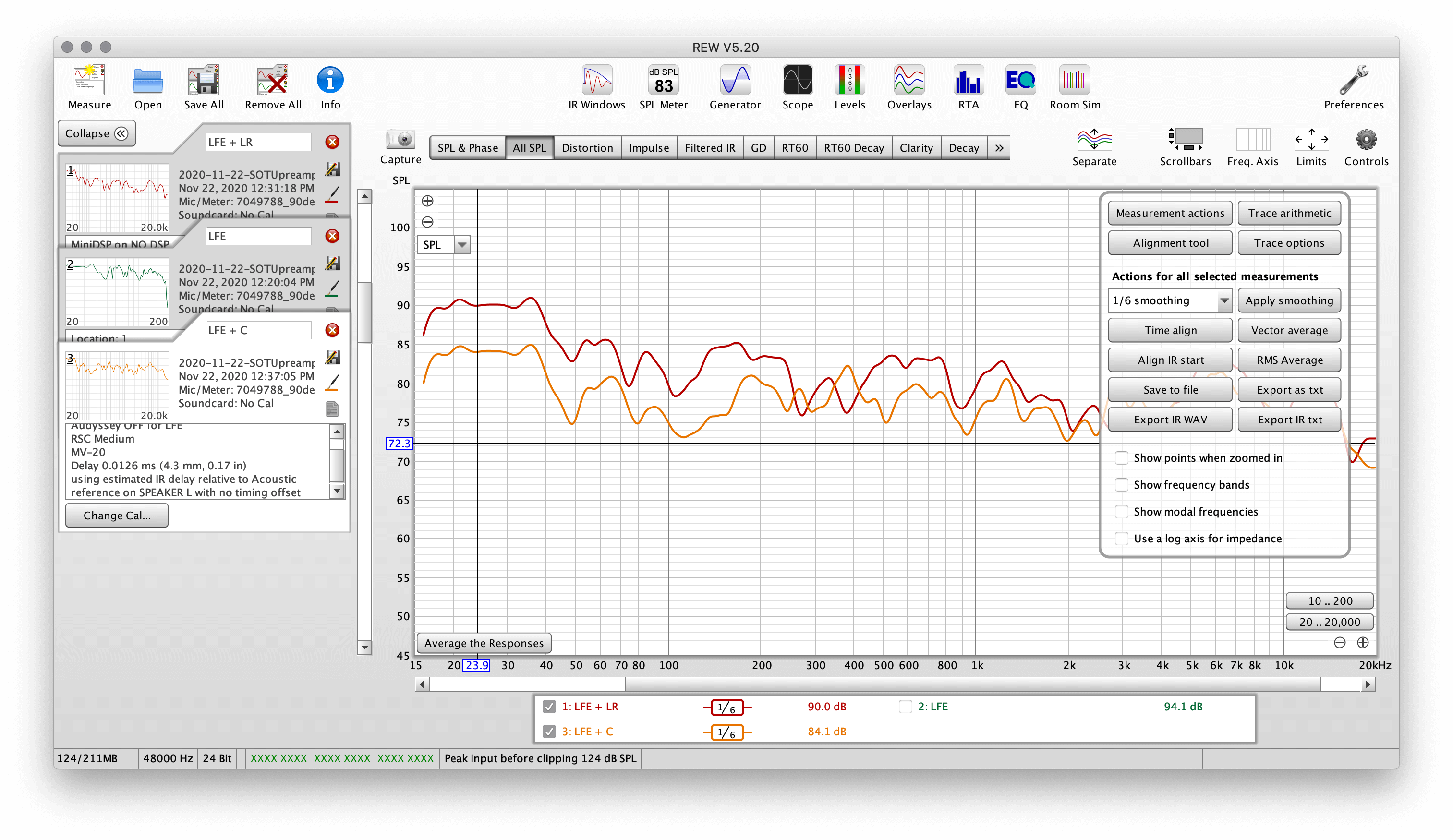
Task: Collapse the measurements panel
Action: pyautogui.click(x=97, y=133)
